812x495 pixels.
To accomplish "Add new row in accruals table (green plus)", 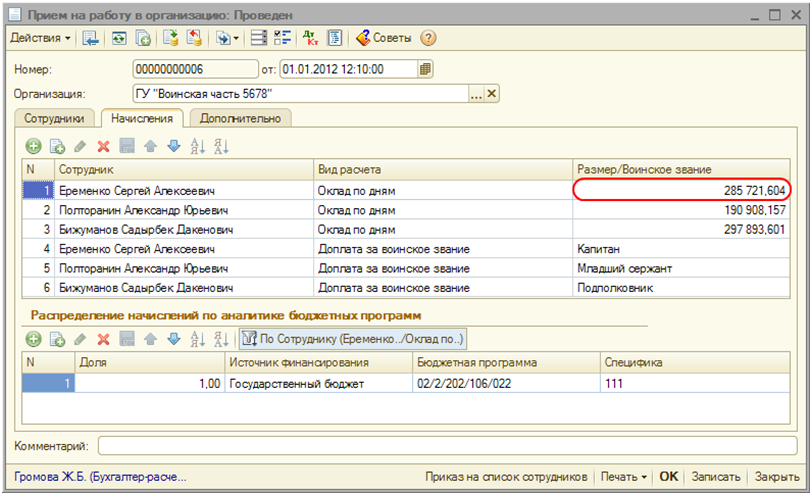I will click(x=33, y=146).
